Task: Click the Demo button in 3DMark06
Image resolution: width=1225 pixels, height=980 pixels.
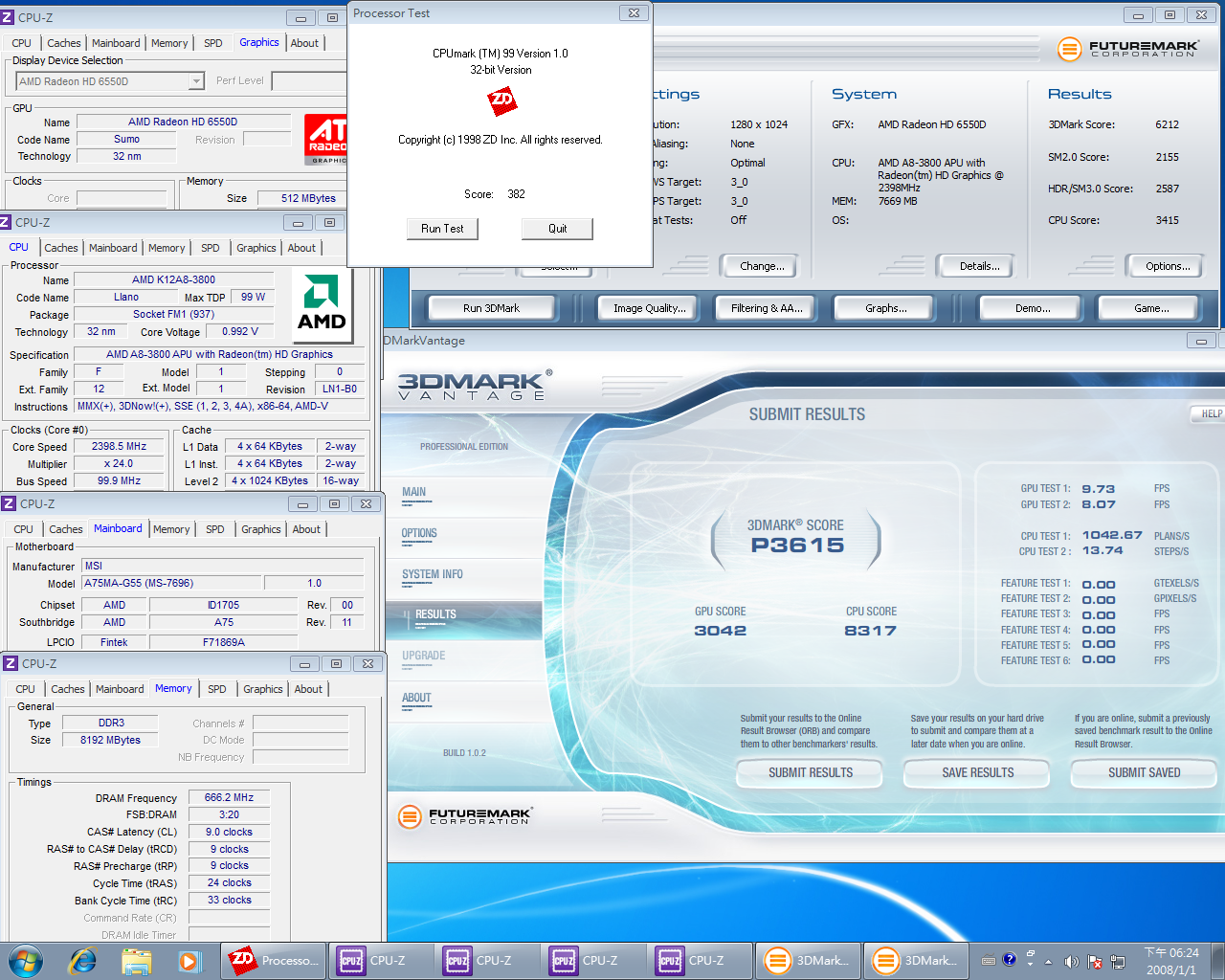Action: point(1033,308)
